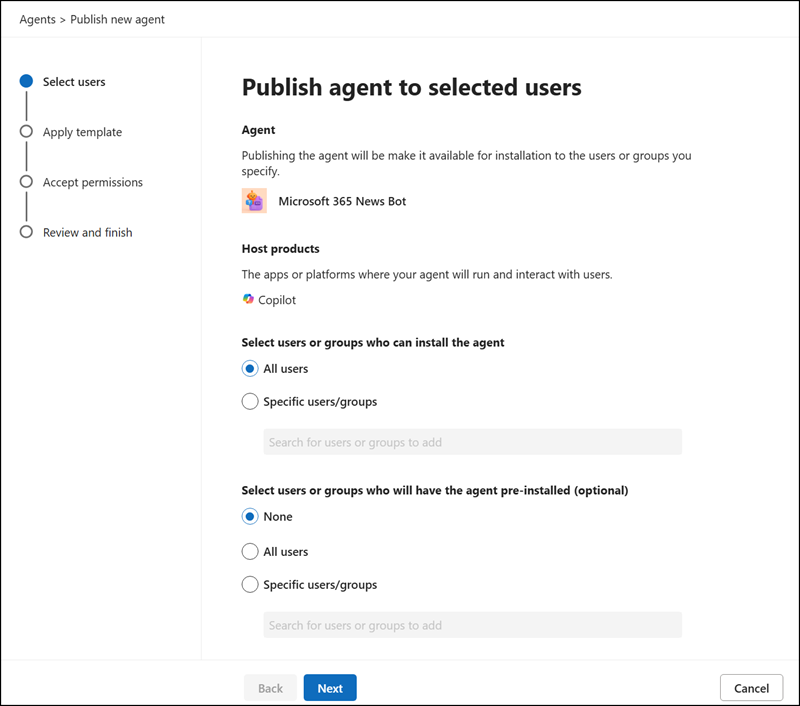This screenshot has height=706, width=800.
Task: Click the Copilot host product label
Action: (277, 300)
